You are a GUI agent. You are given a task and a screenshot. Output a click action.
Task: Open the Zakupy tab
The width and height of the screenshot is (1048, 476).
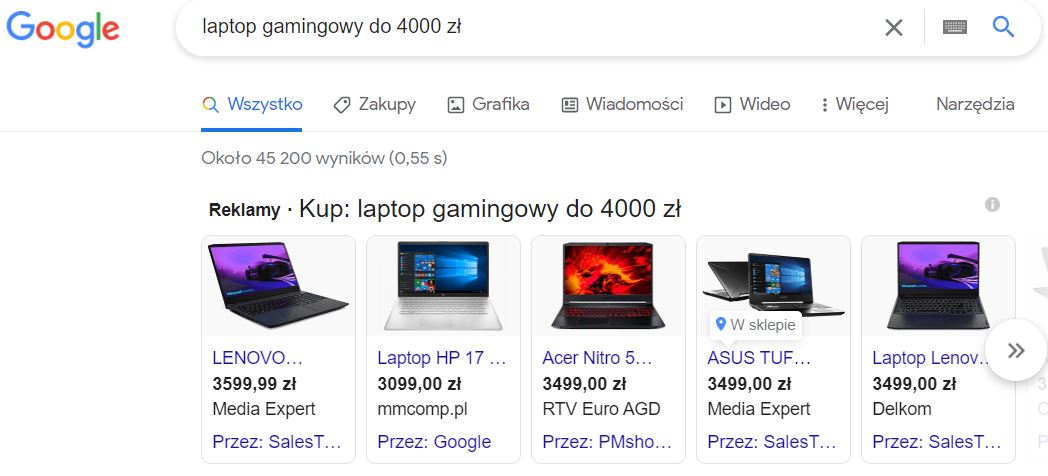pyautogui.click(x=375, y=104)
